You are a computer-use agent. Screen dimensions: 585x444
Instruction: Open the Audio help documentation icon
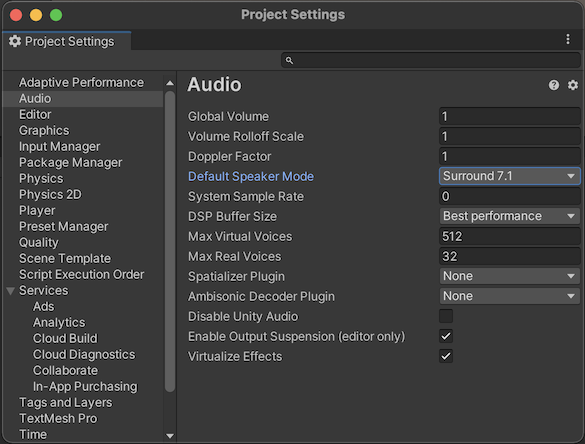click(x=554, y=85)
